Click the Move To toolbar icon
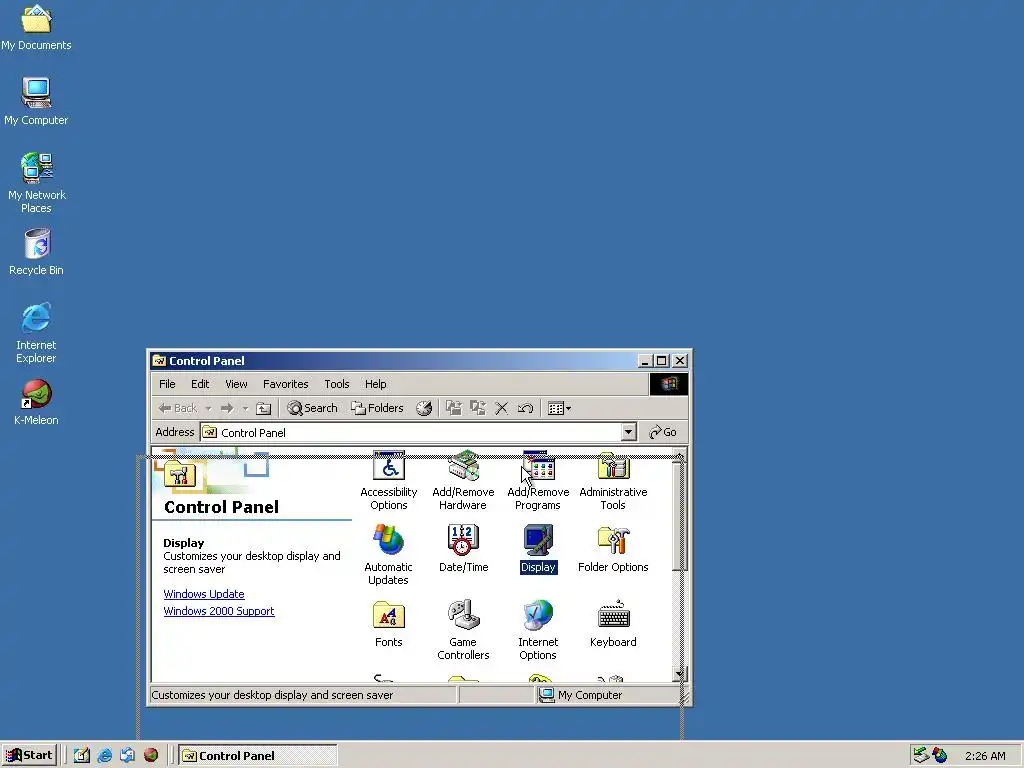This screenshot has height=768, width=1024. click(453, 408)
